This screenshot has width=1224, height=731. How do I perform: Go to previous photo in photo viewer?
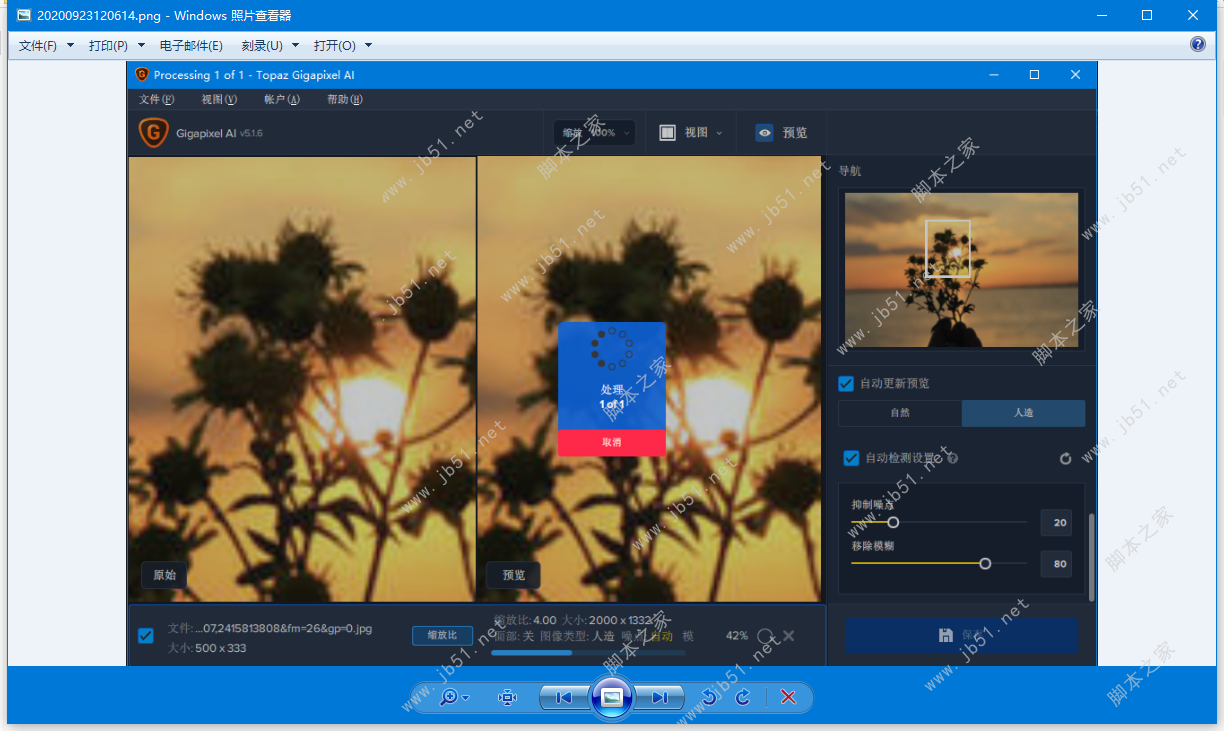(x=563, y=698)
